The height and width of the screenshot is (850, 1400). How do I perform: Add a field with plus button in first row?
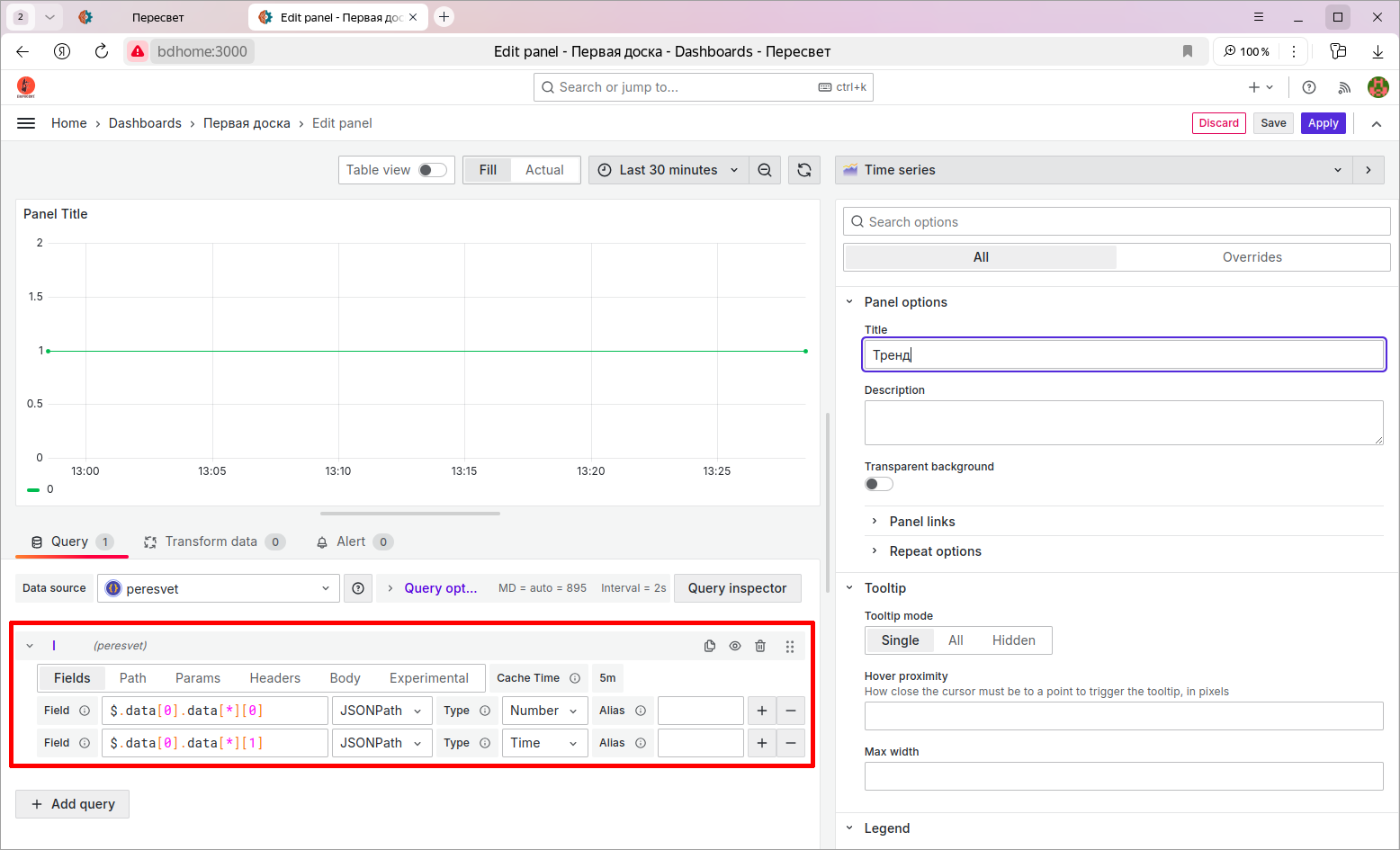tap(762, 711)
